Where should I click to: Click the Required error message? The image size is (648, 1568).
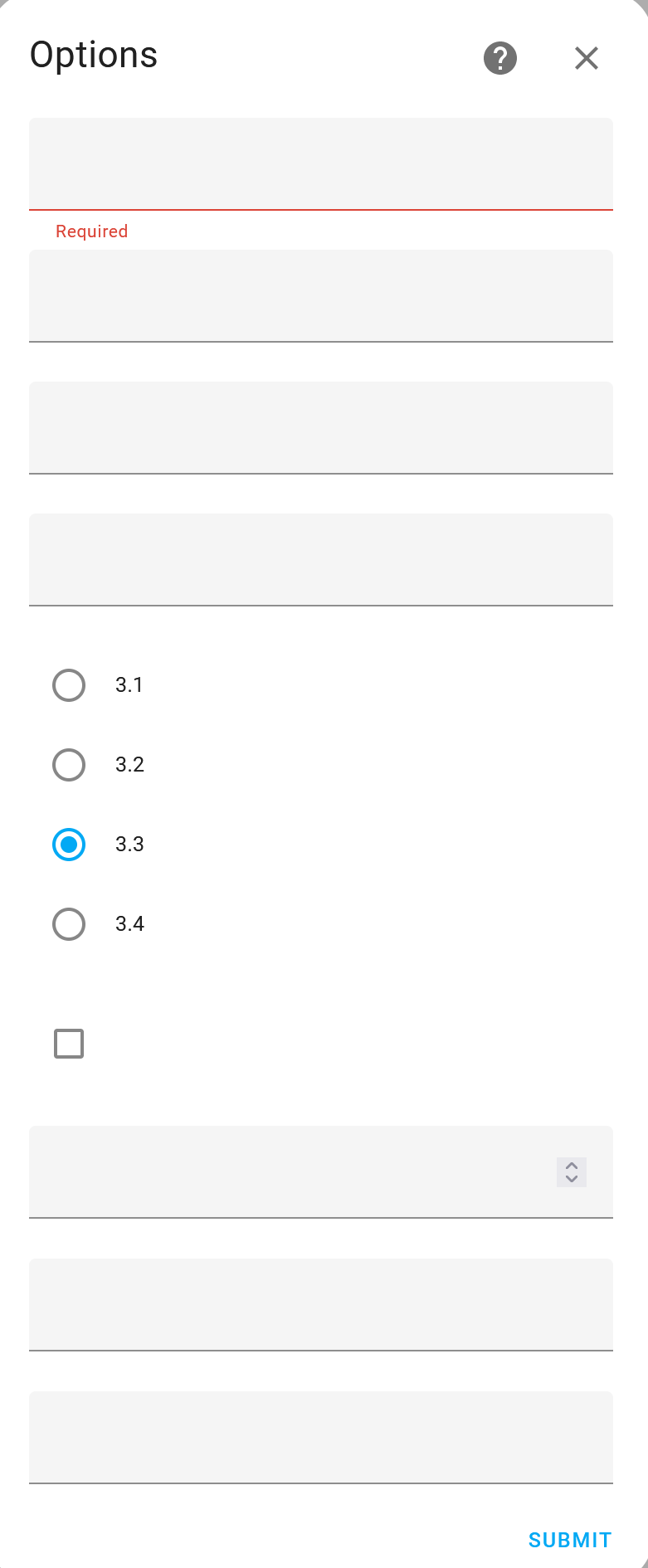(91, 231)
